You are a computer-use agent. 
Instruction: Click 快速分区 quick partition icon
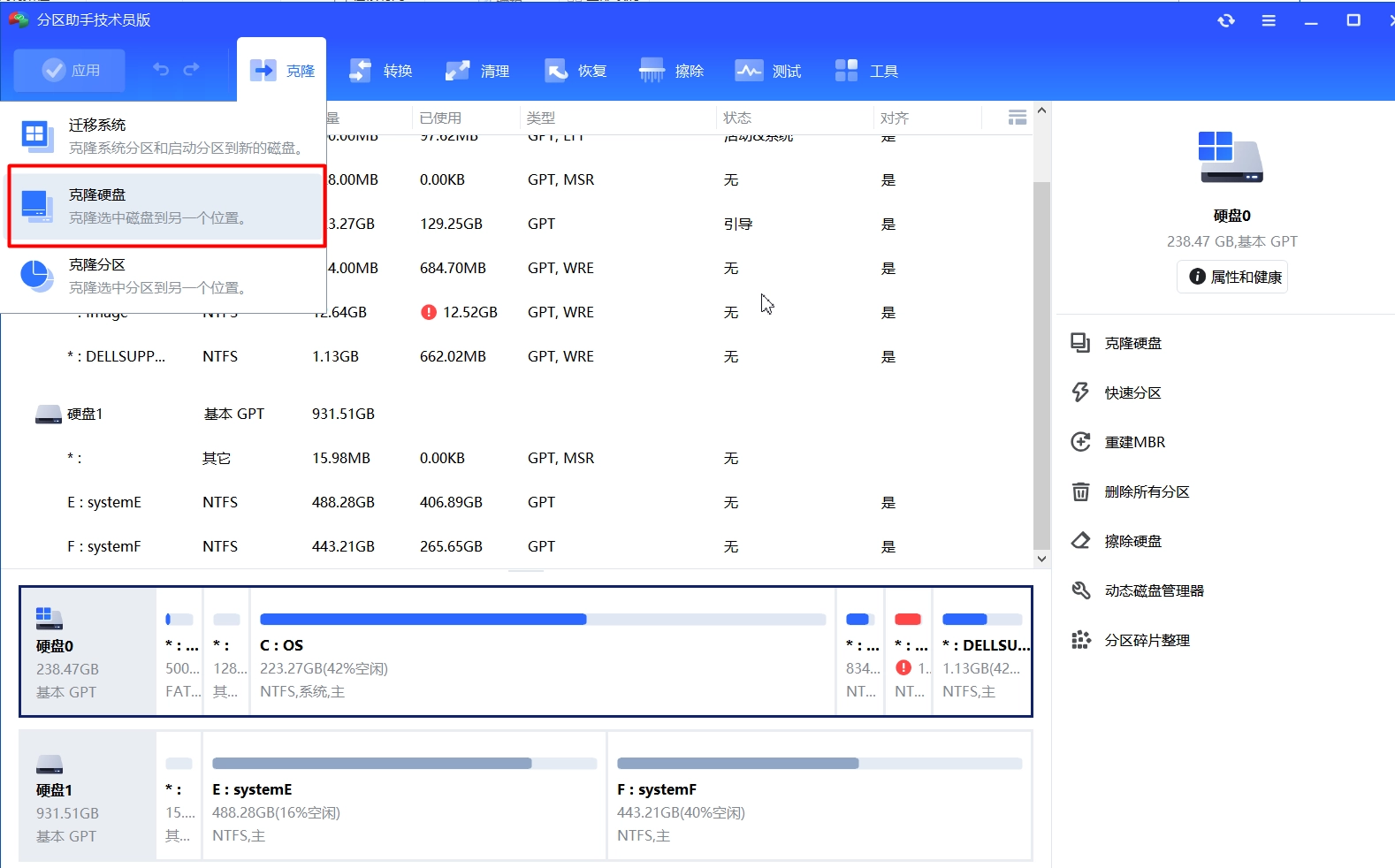tap(1080, 392)
